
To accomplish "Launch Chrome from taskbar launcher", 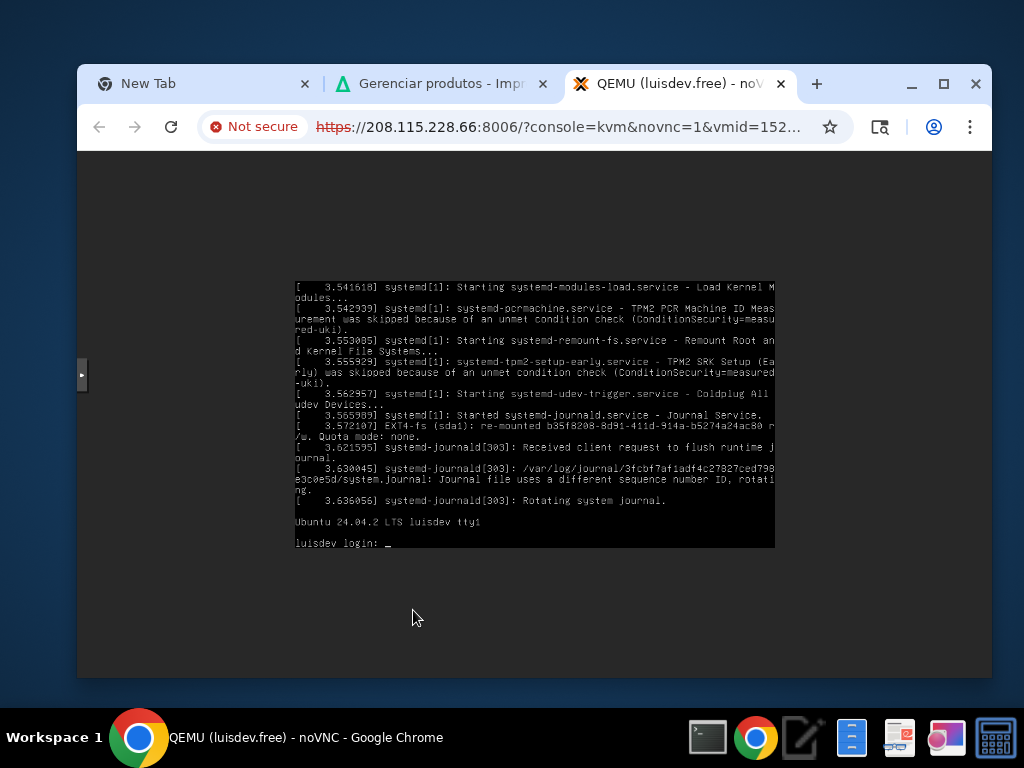I will [x=756, y=738].
